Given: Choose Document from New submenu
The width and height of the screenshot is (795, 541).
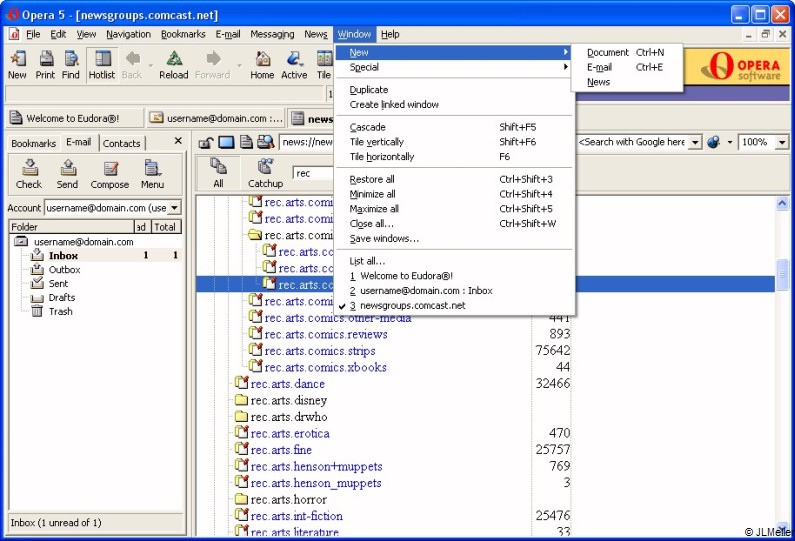Looking at the screenshot, I should click(627, 52).
